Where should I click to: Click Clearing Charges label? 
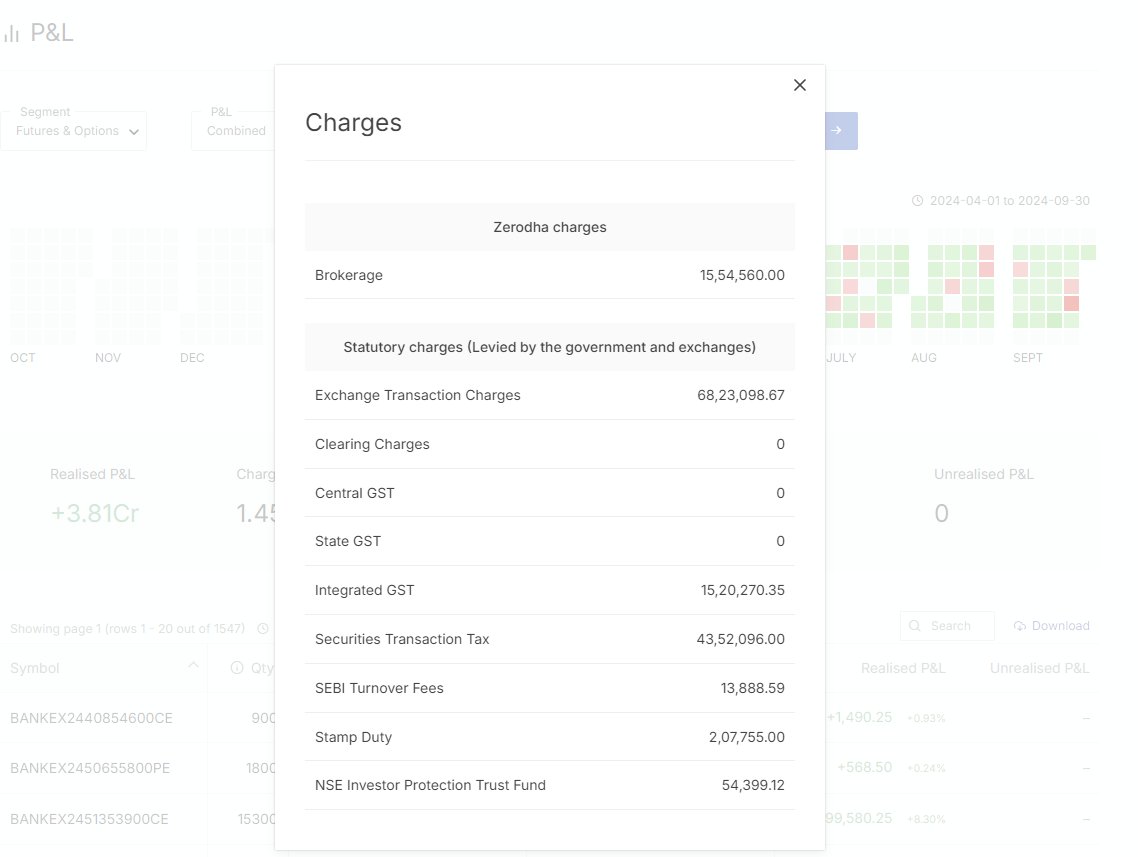372,444
